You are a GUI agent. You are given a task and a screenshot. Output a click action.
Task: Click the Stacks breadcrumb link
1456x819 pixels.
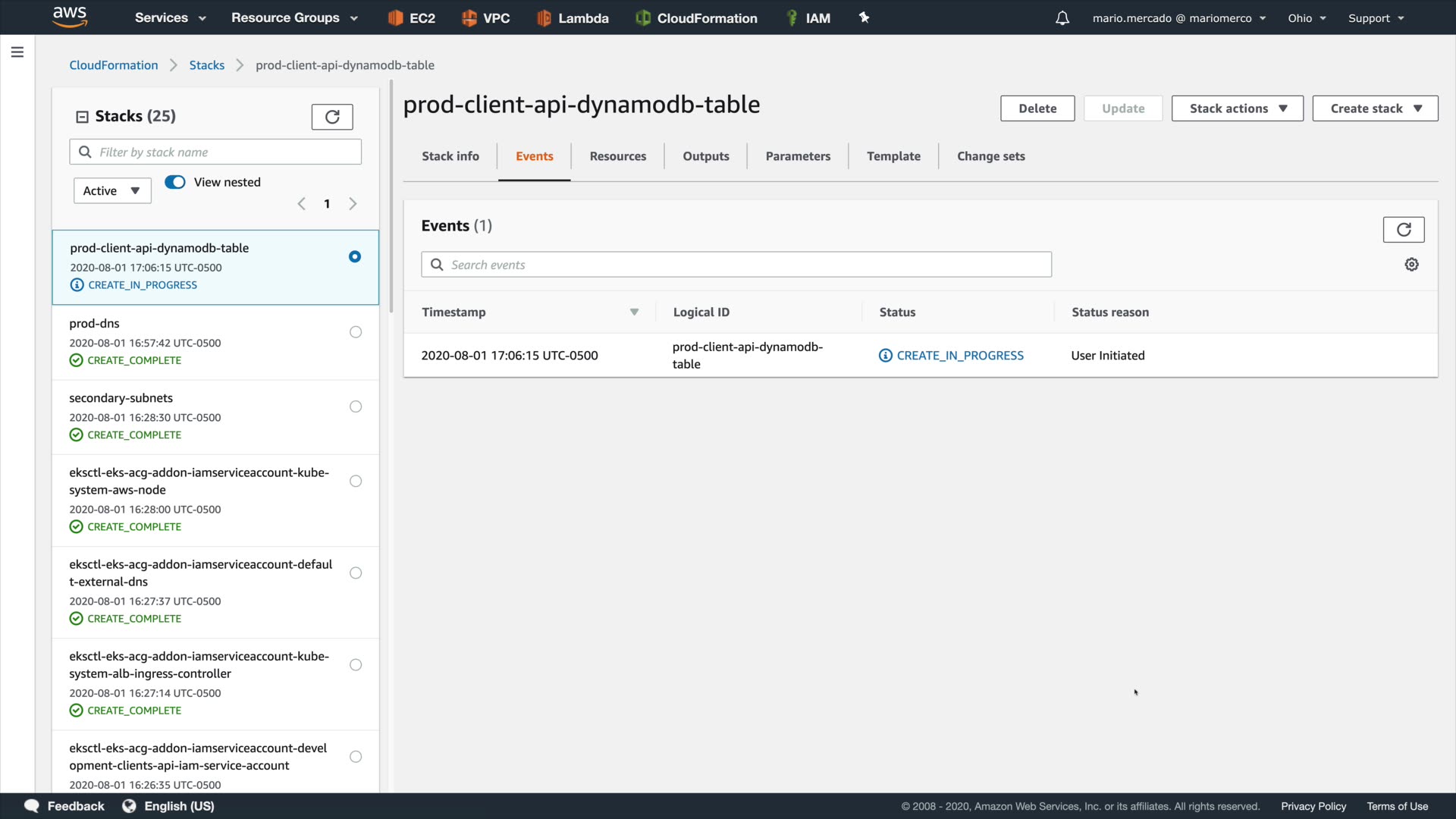tap(206, 65)
